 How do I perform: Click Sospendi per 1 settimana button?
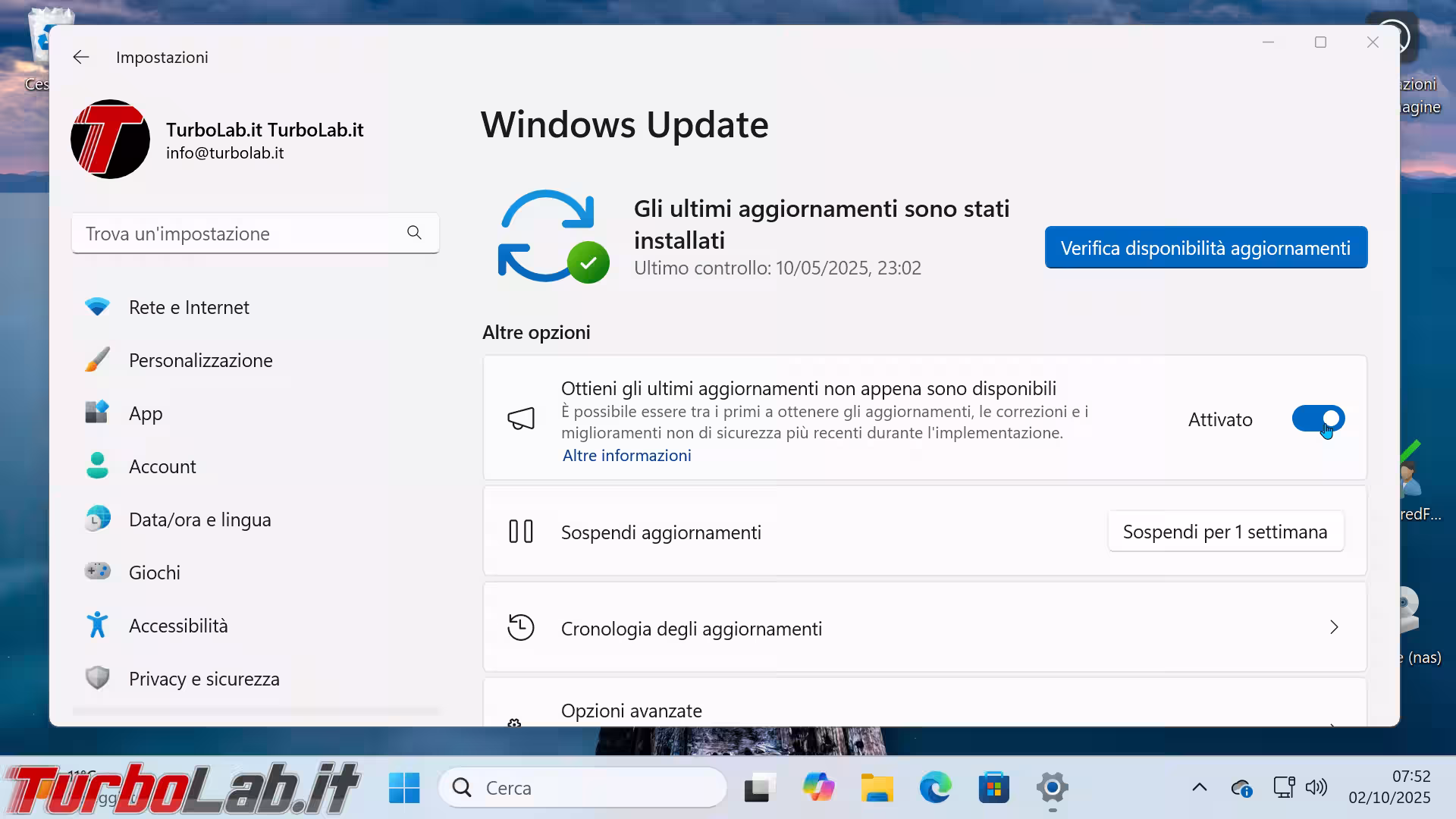click(1225, 532)
